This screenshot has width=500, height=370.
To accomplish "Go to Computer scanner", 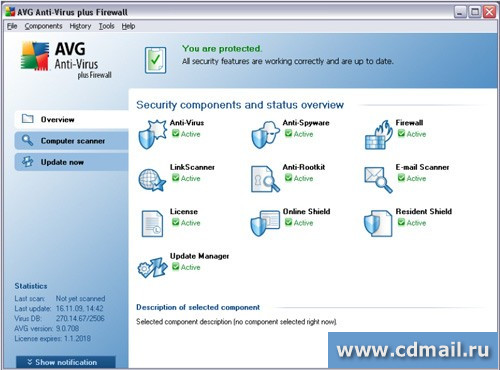I will (x=71, y=141).
